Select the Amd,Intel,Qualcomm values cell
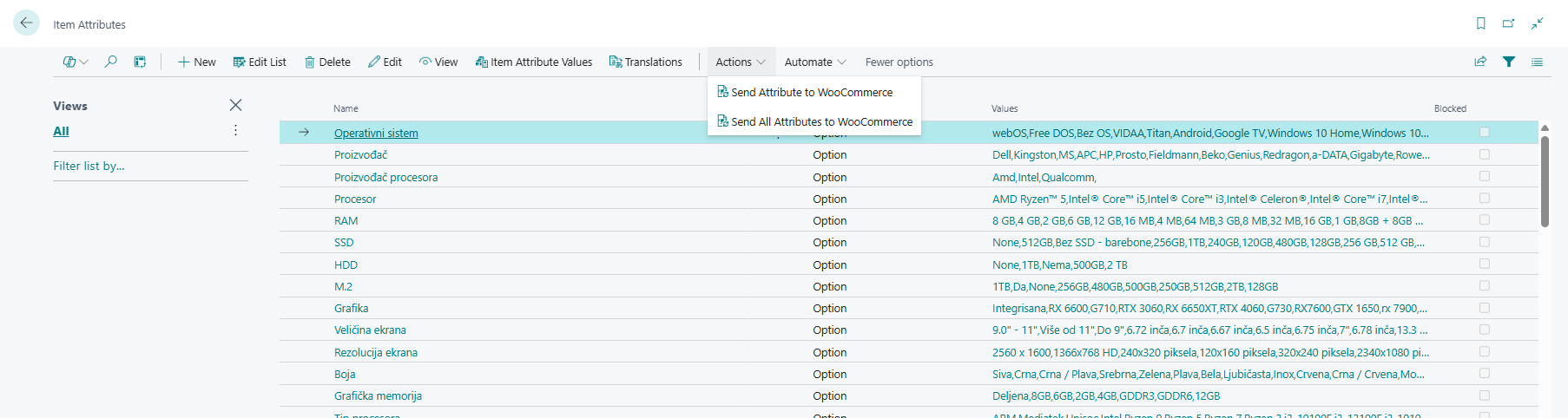The width and height of the screenshot is (1568, 418). 1044,177
